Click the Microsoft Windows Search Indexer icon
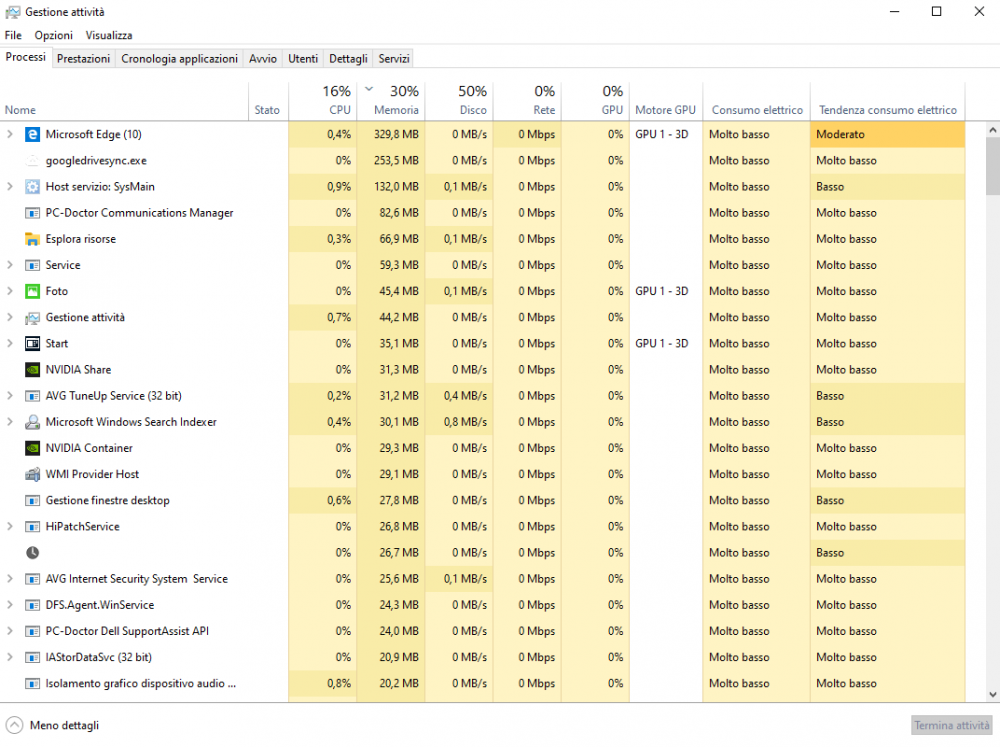This screenshot has width=1000, height=747. pos(32,422)
